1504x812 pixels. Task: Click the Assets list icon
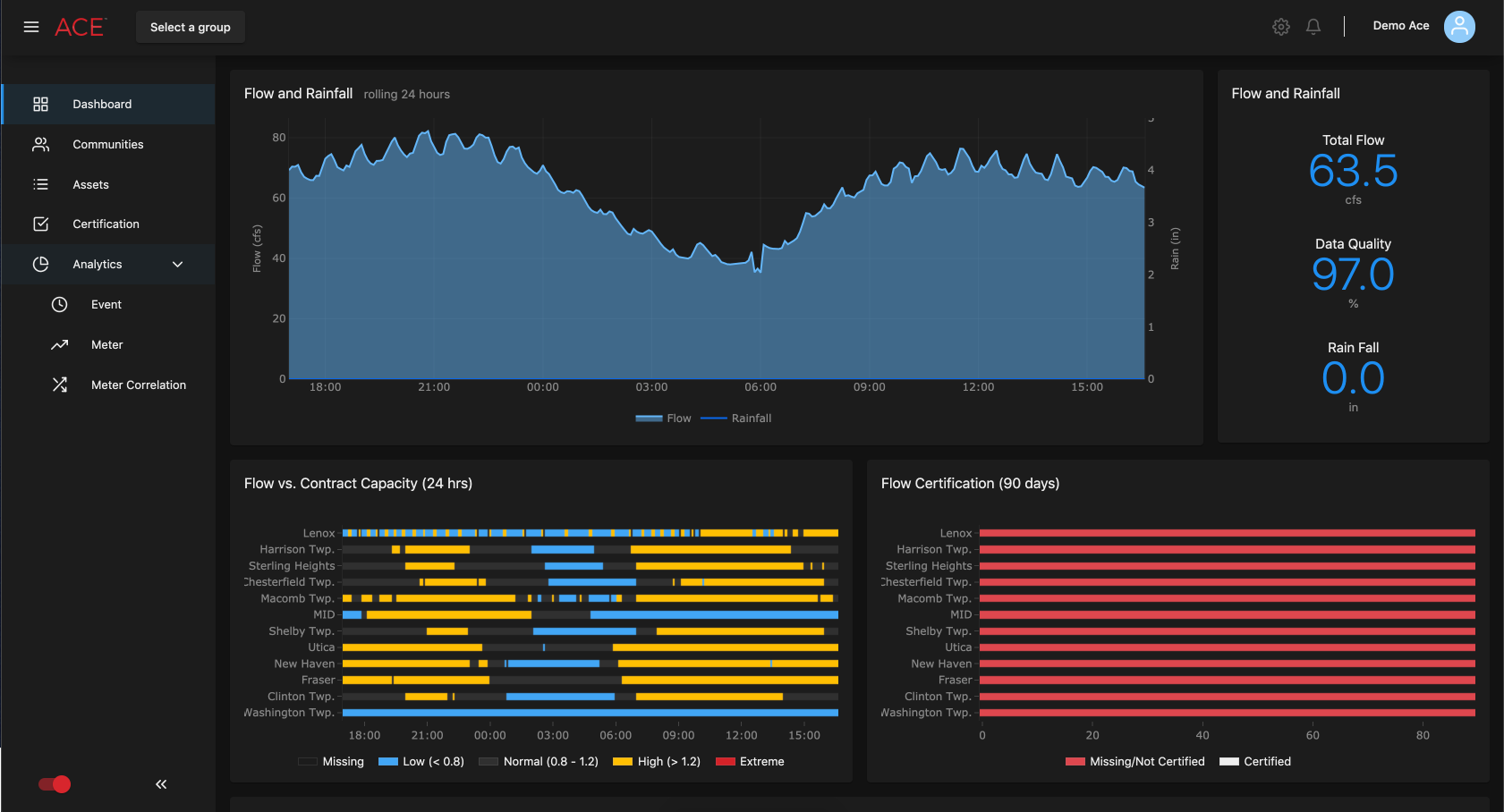[x=40, y=184]
